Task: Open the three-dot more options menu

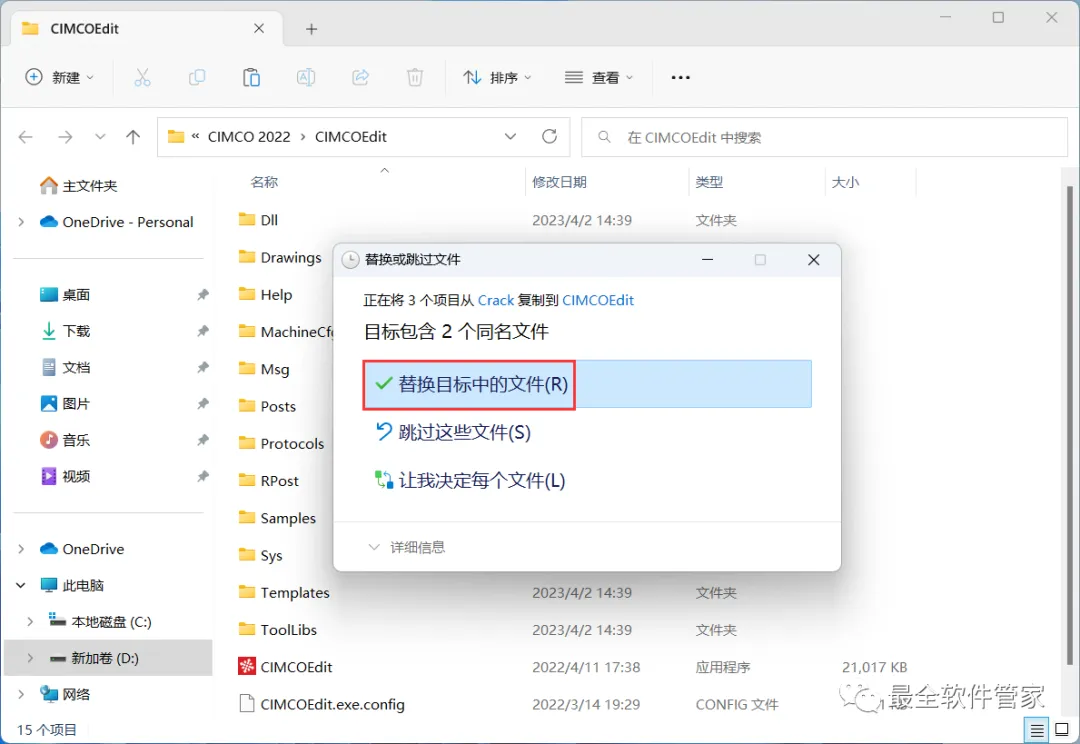Action: click(x=681, y=77)
